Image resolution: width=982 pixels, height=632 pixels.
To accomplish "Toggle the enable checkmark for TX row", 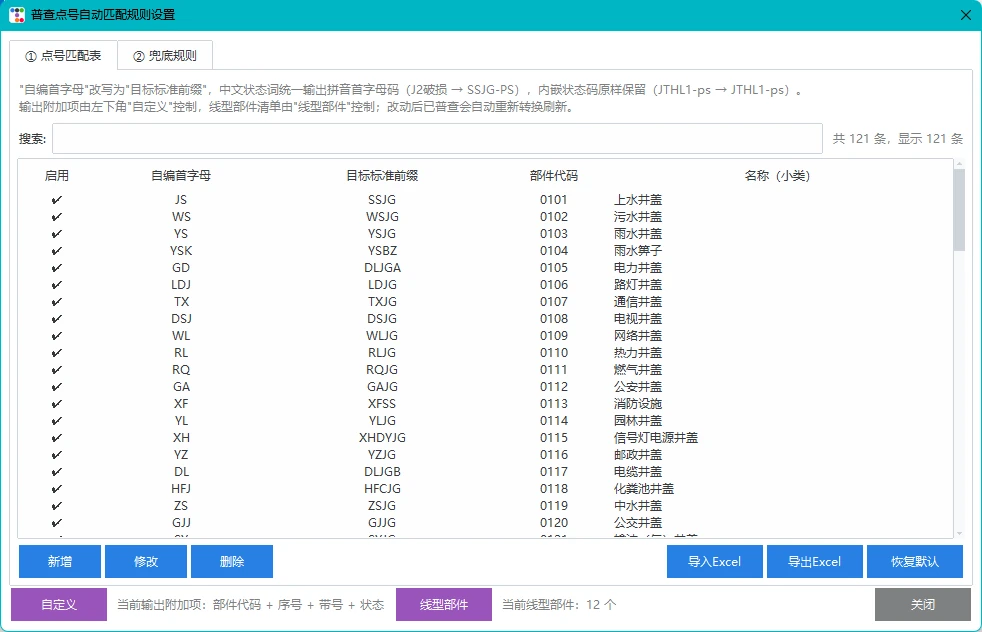I will [x=56, y=302].
